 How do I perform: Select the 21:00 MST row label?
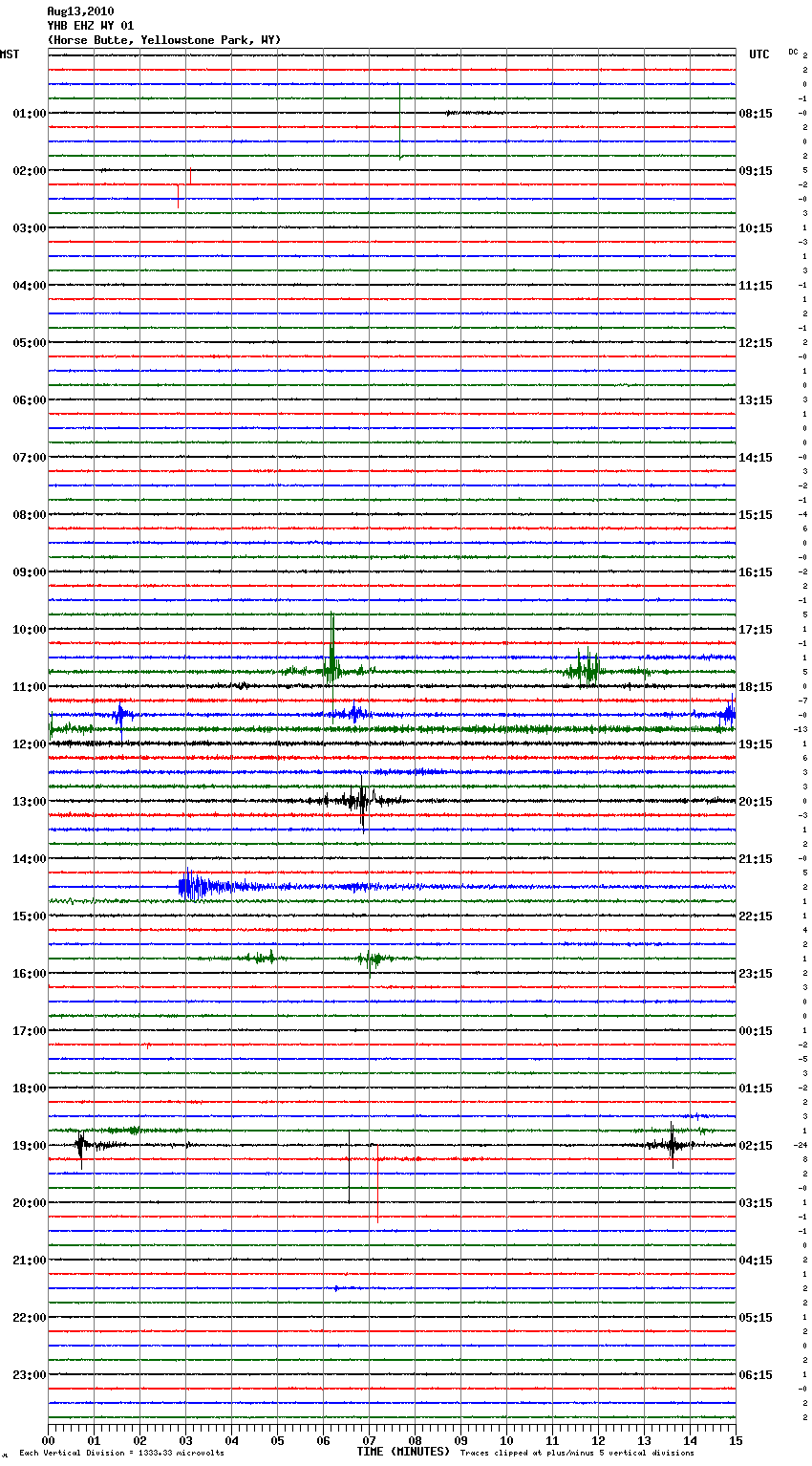[30, 1261]
